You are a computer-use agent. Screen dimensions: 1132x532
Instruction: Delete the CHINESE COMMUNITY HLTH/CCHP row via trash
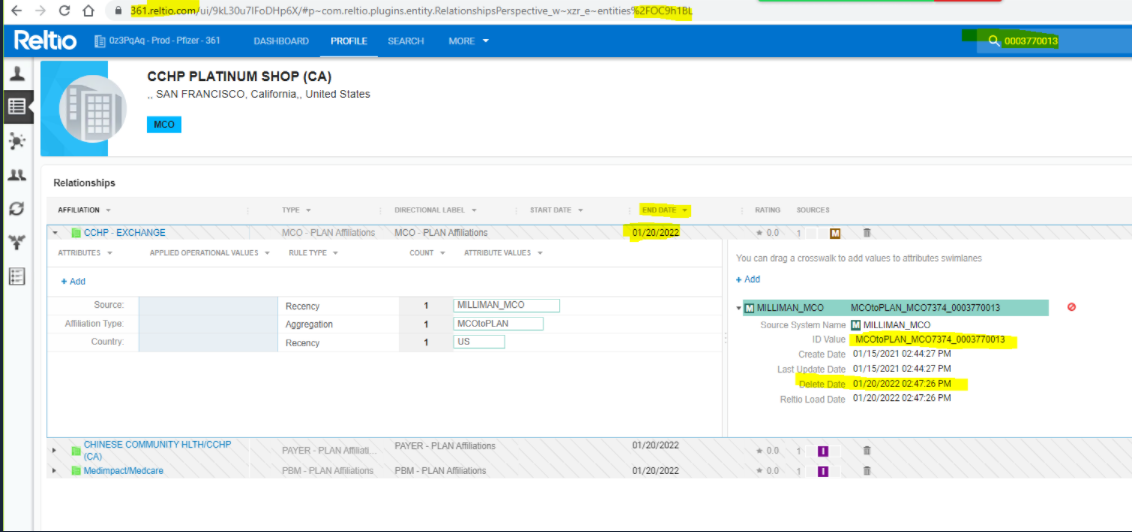pos(867,450)
